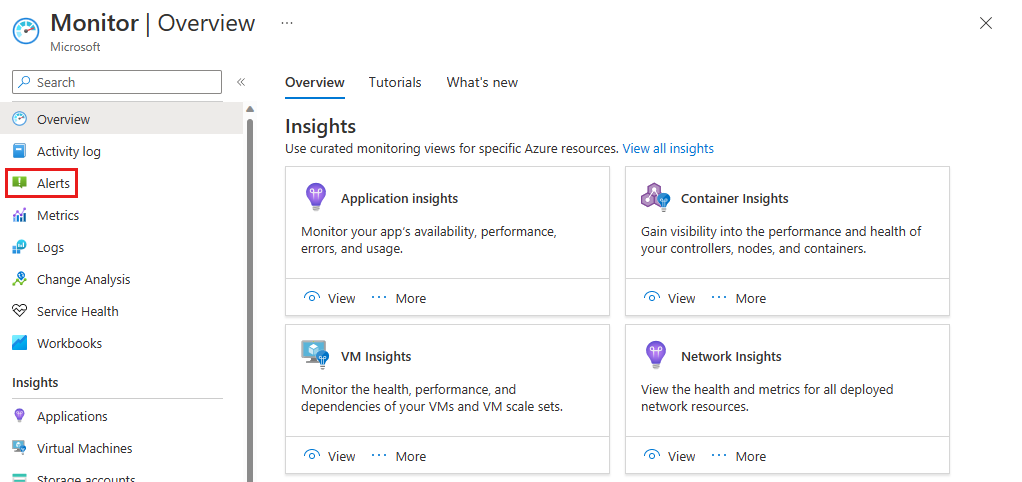Select the Metrics chart icon

[20, 215]
